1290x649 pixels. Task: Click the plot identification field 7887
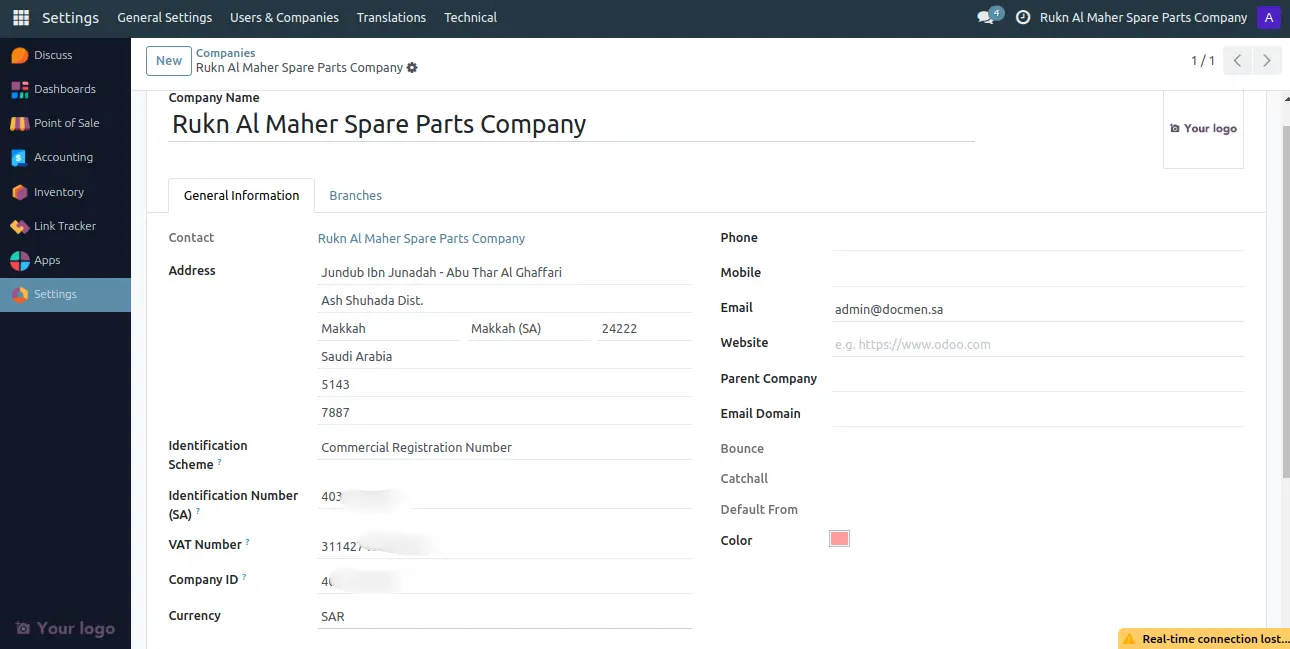pos(504,412)
